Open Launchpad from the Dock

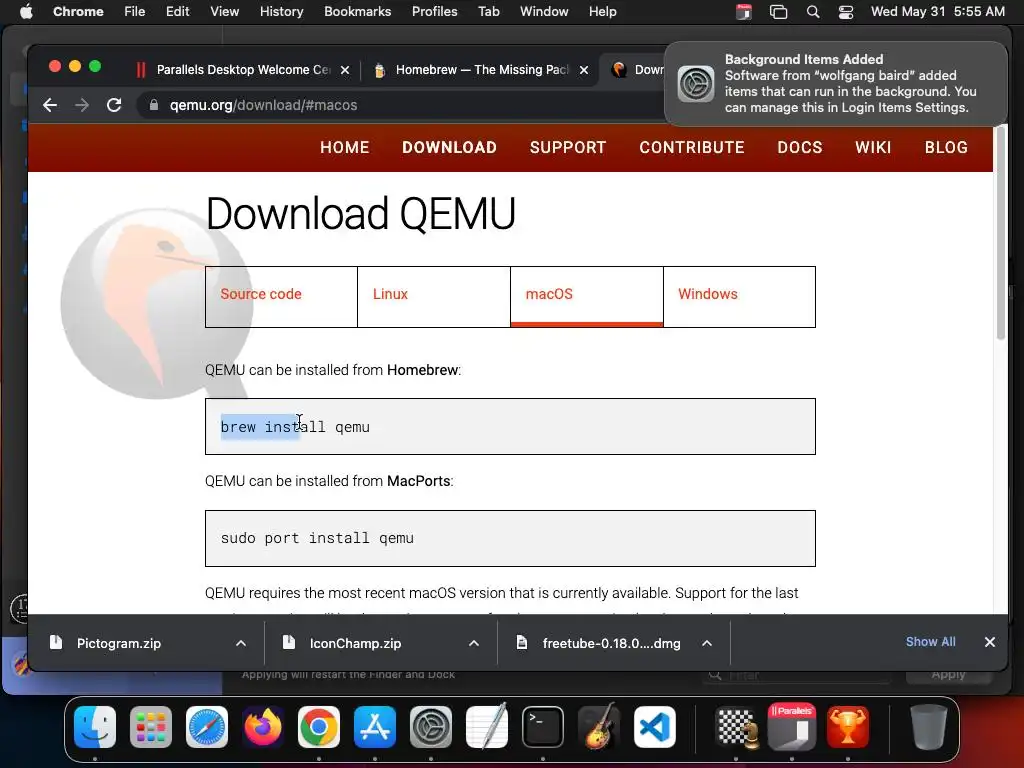[151, 727]
